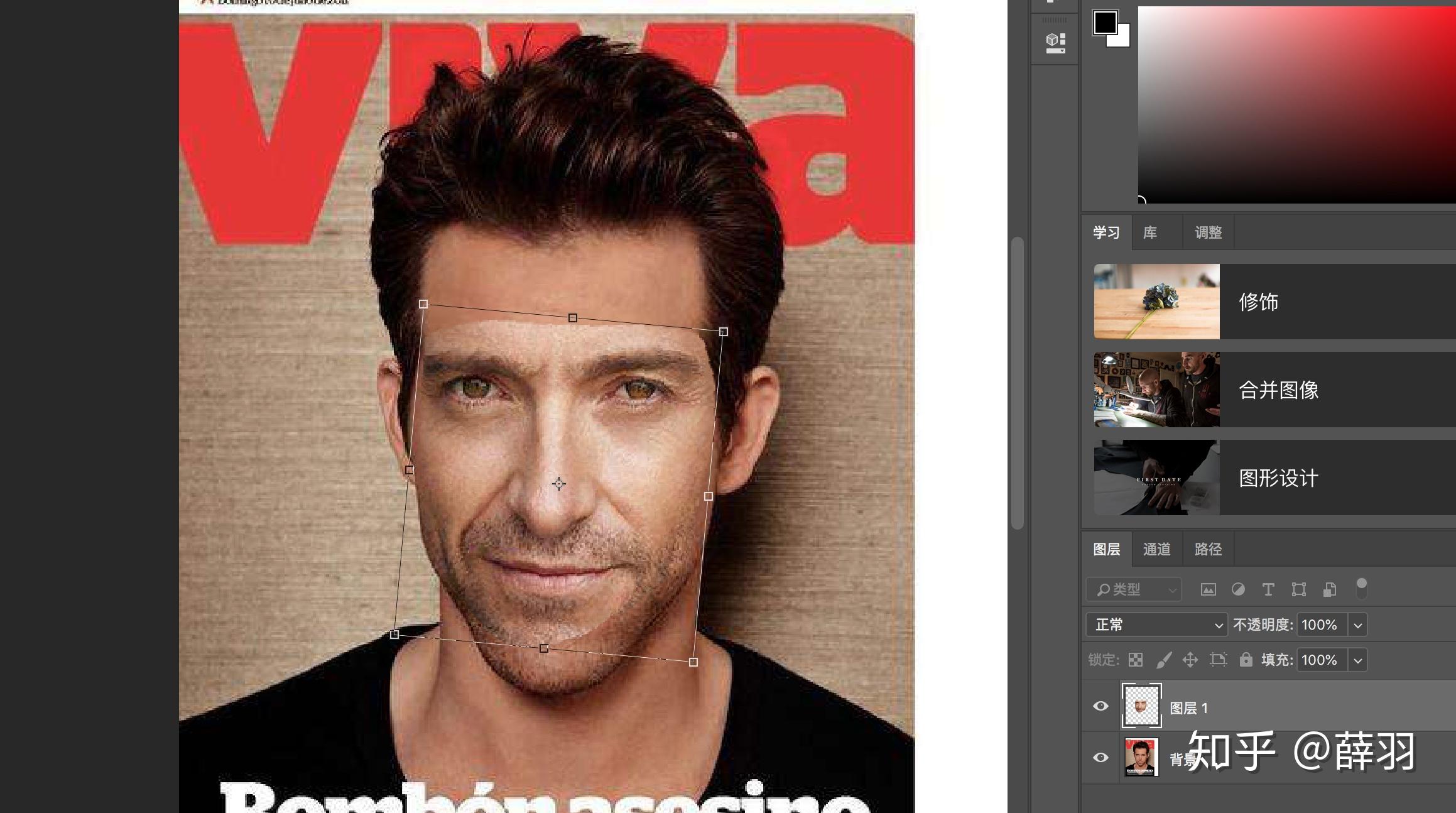The image size is (1456, 813).
Task: Filter layers by pixel layer icon
Action: tap(1208, 589)
